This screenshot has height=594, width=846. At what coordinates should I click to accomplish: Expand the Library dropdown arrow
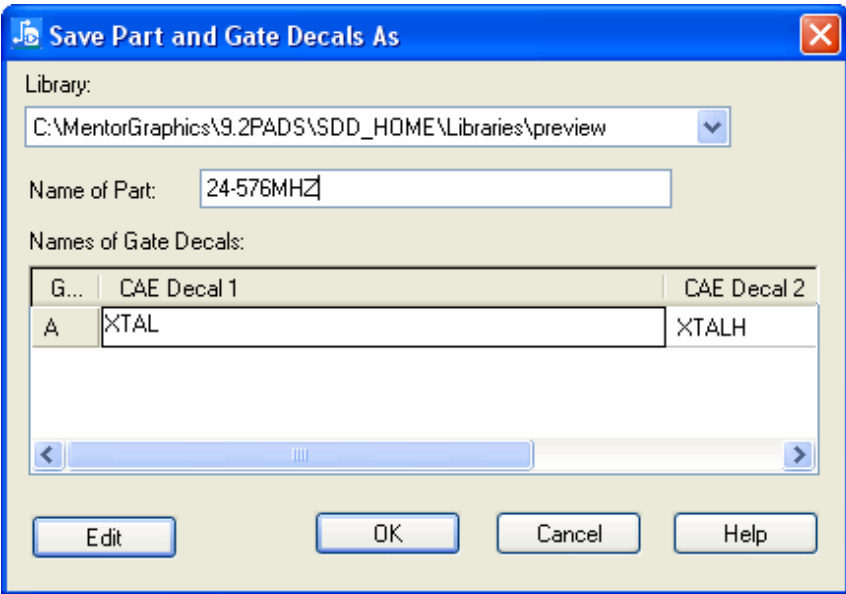(711, 128)
